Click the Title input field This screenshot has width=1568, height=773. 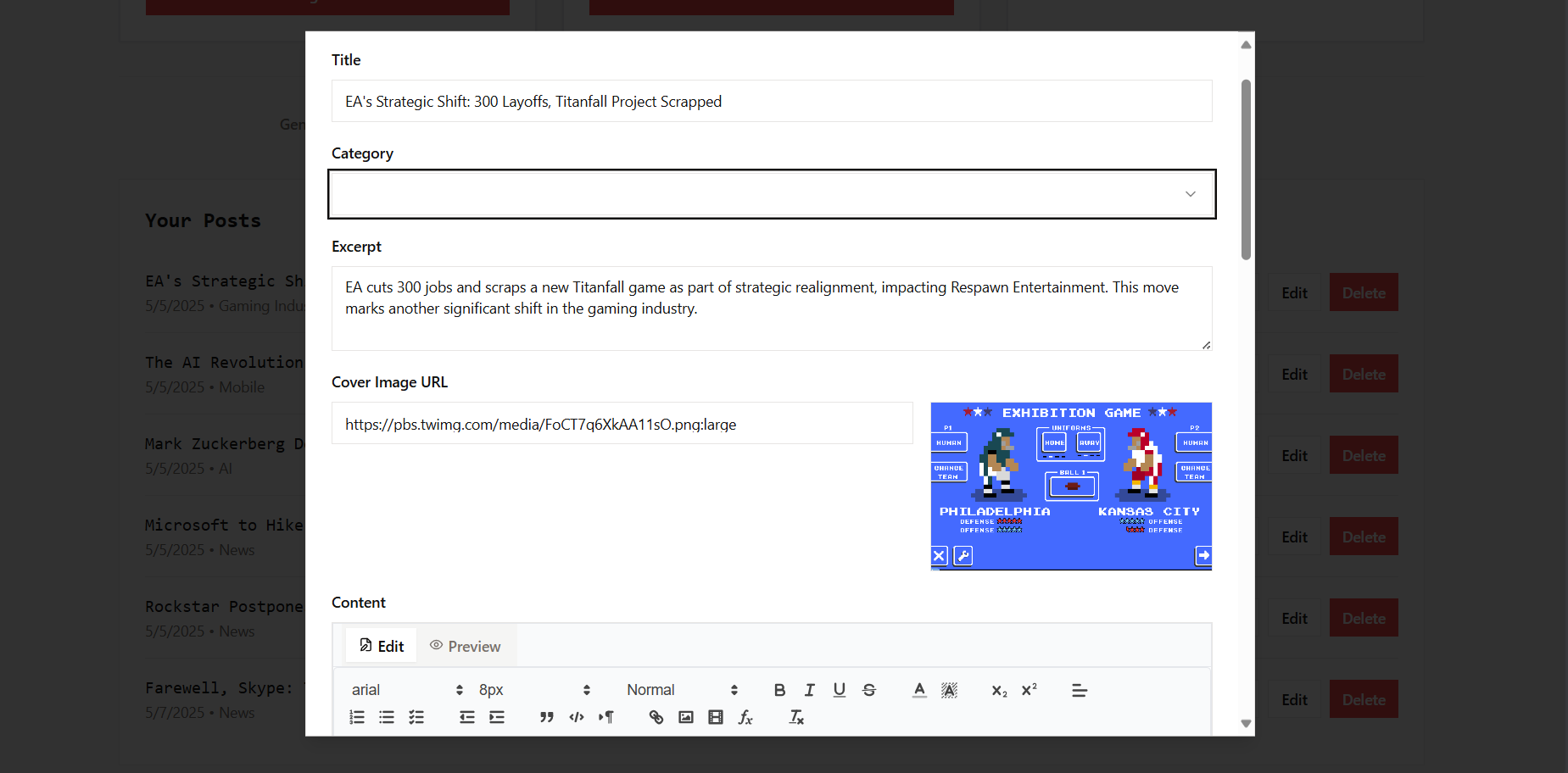[x=772, y=102]
